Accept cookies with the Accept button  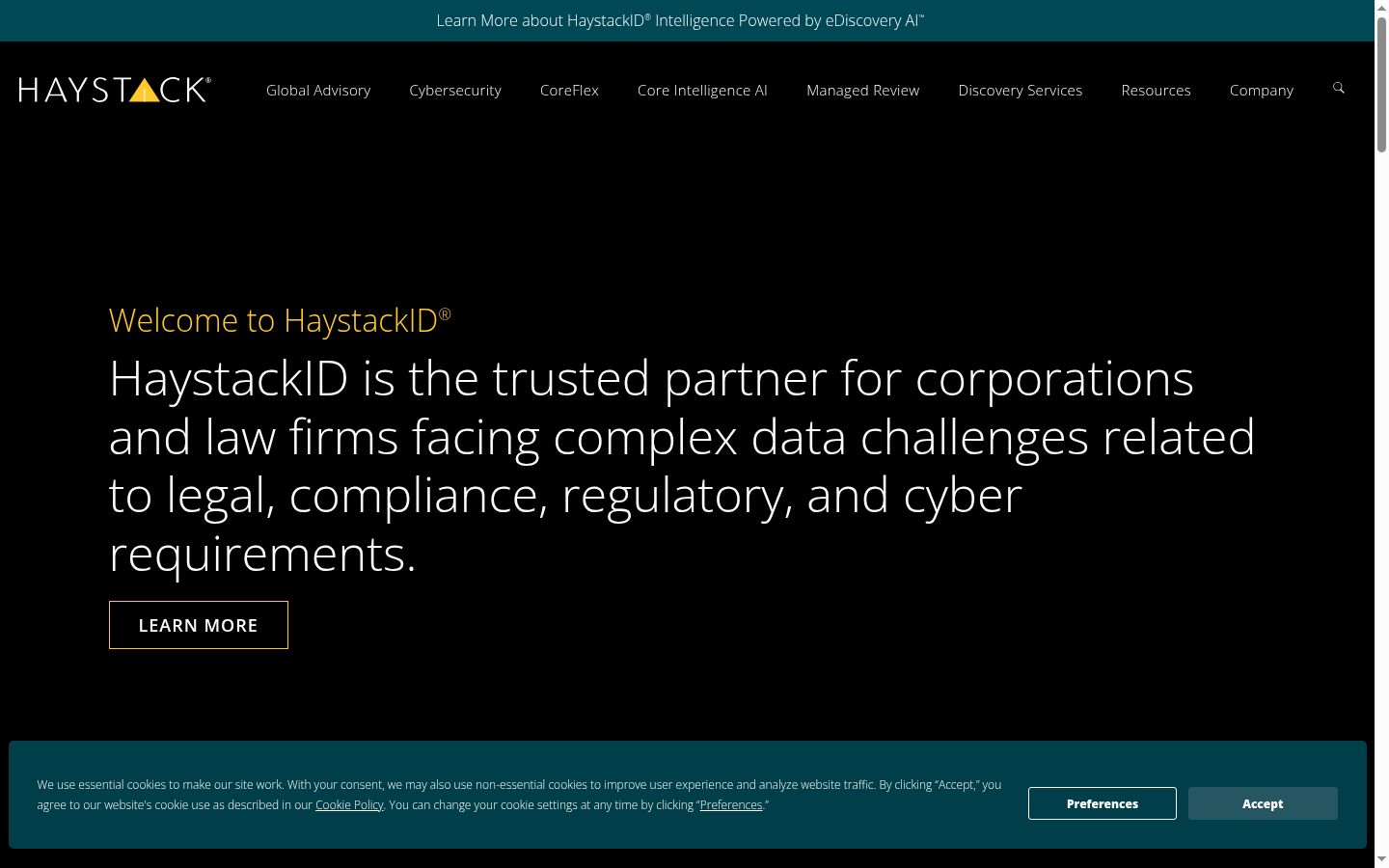(1263, 803)
